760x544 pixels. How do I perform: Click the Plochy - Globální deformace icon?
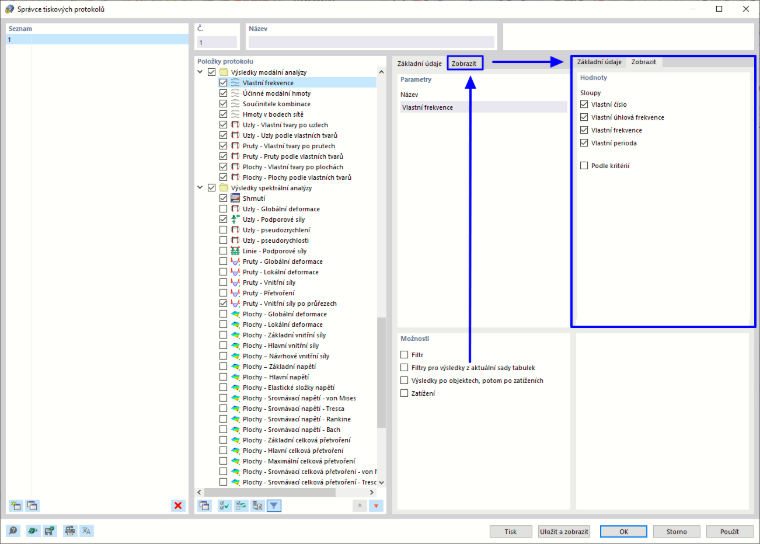tap(235, 314)
